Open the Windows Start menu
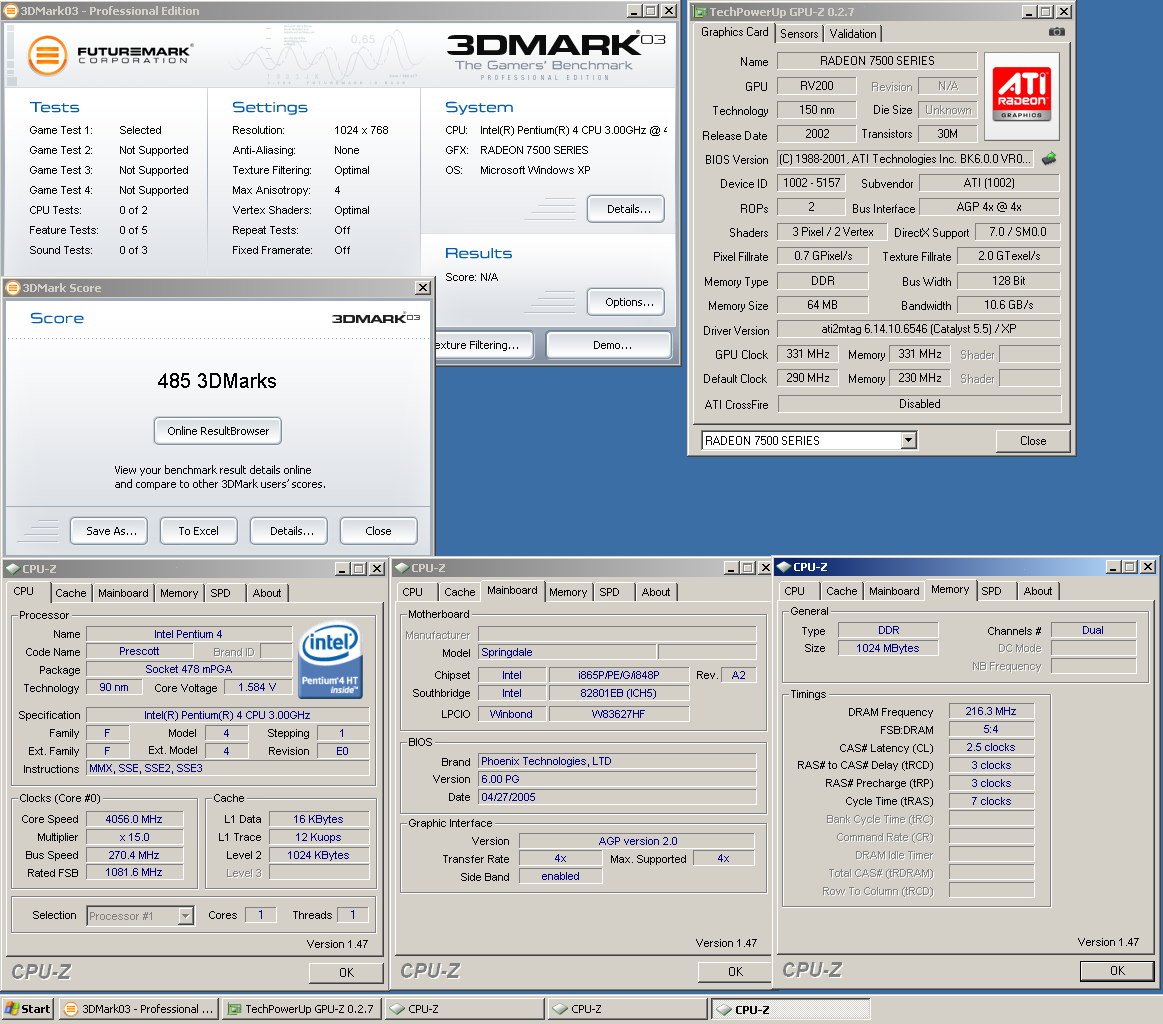Viewport: 1163px width, 1024px height. (28, 1009)
